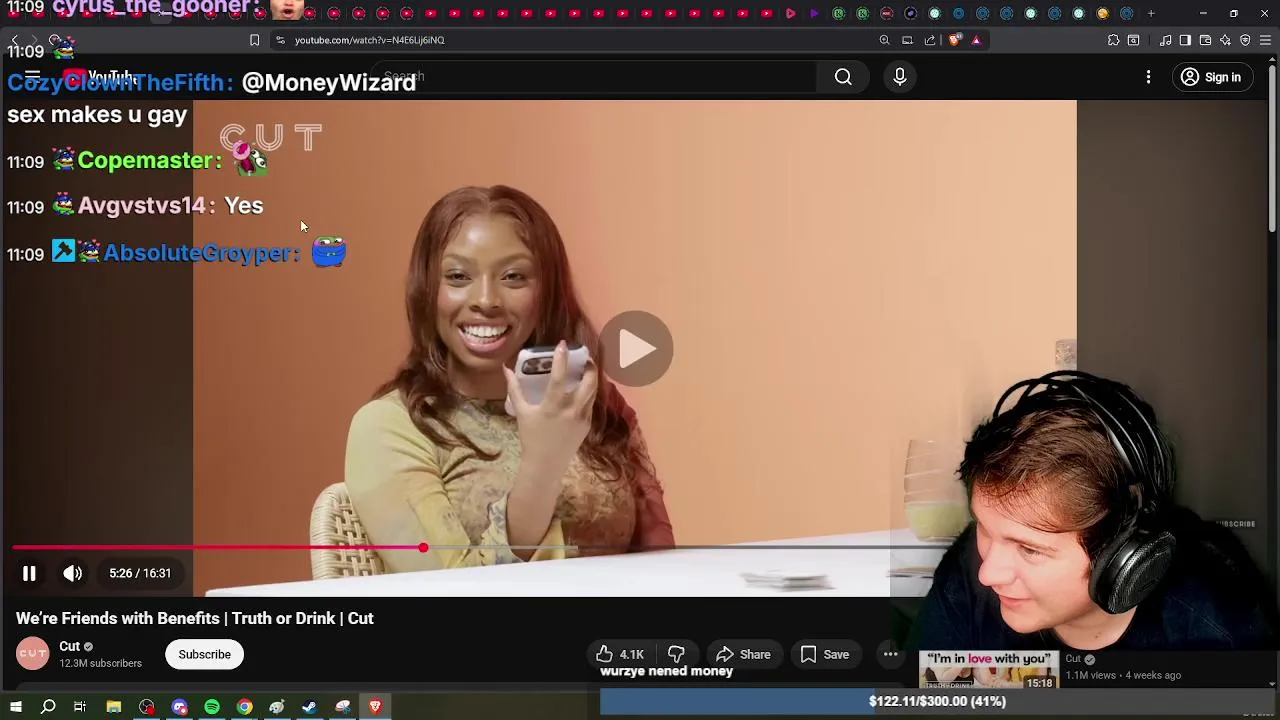Dislike the video with thumbs down
This screenshot has height=720, width=1280.
(x=676, y=654)
